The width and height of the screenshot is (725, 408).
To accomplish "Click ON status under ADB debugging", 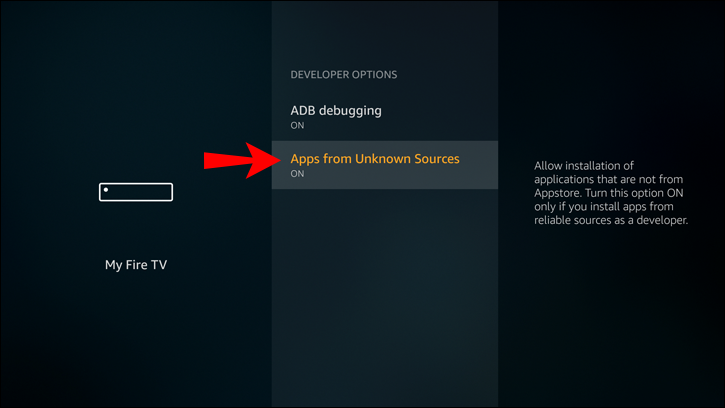I will coord(297,125).
